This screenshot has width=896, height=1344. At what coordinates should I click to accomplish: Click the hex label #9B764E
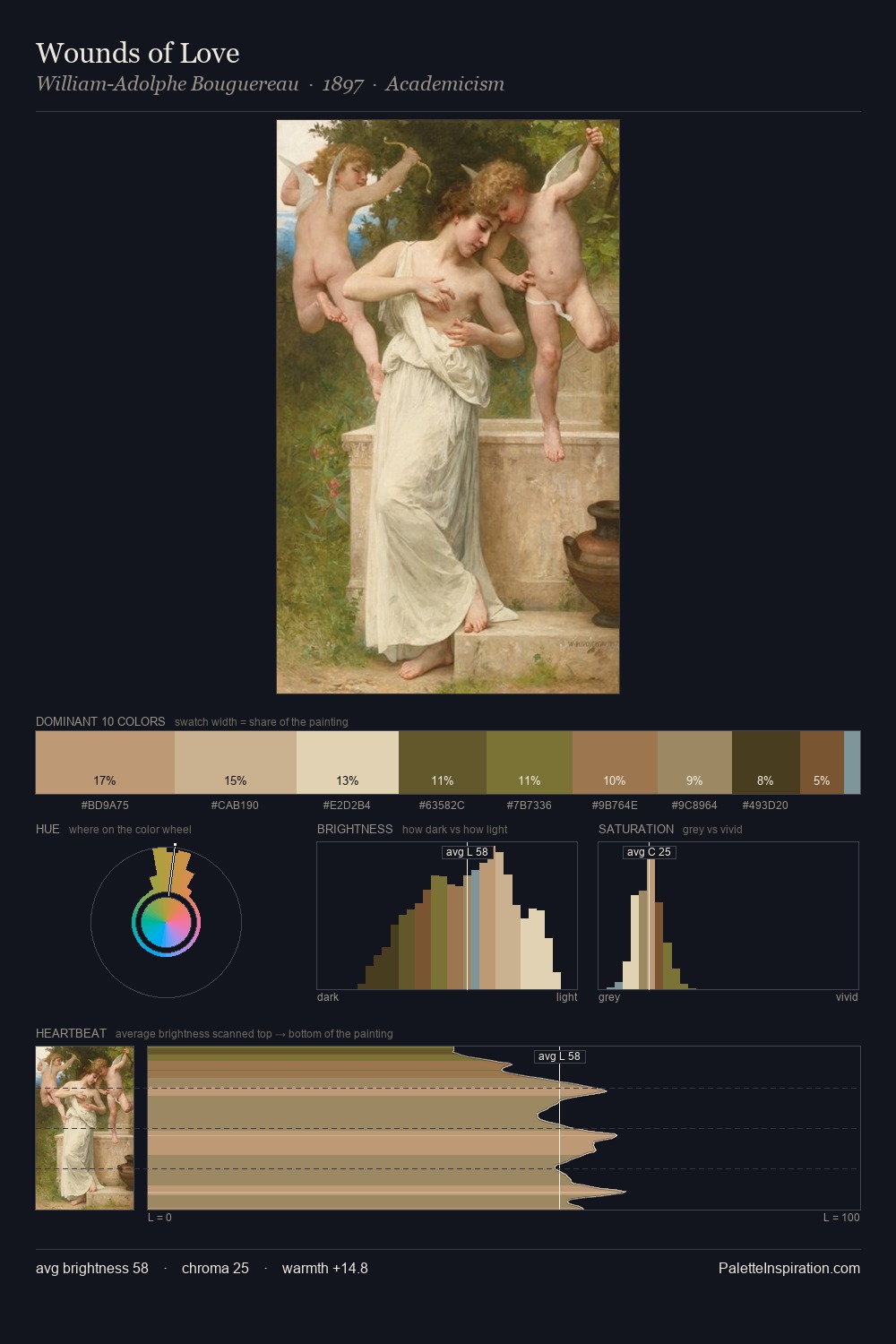point(615,805)
